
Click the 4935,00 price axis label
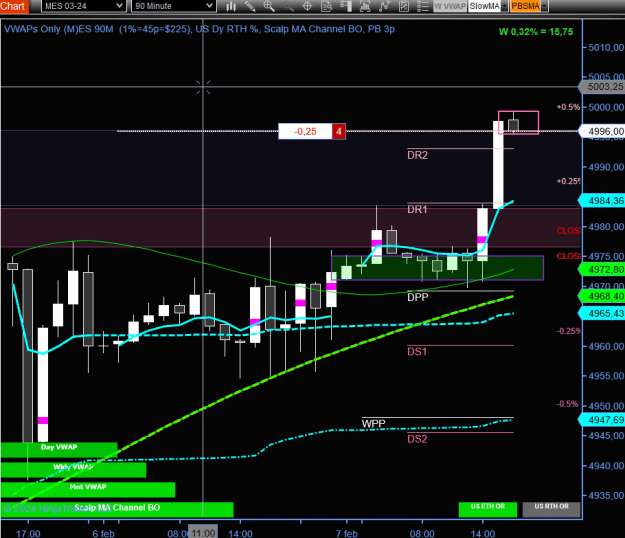click(x=606, y=495)
